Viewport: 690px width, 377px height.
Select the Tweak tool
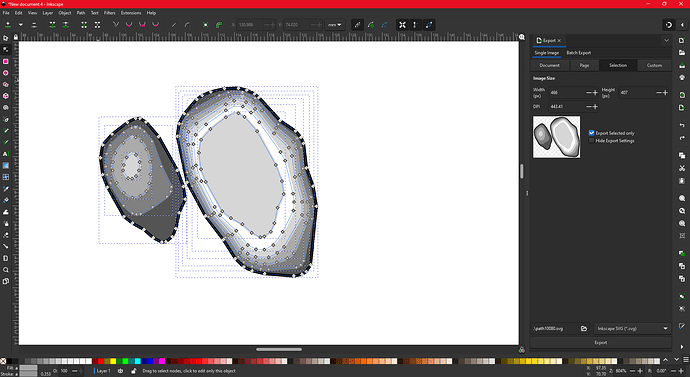(6, 212)
